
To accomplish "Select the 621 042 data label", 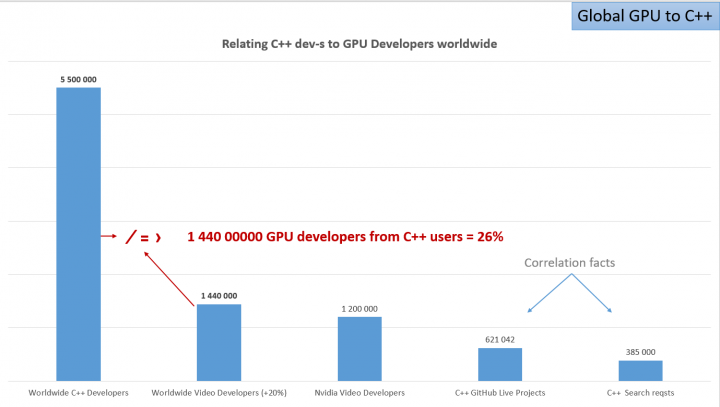I will coord(500,340).
